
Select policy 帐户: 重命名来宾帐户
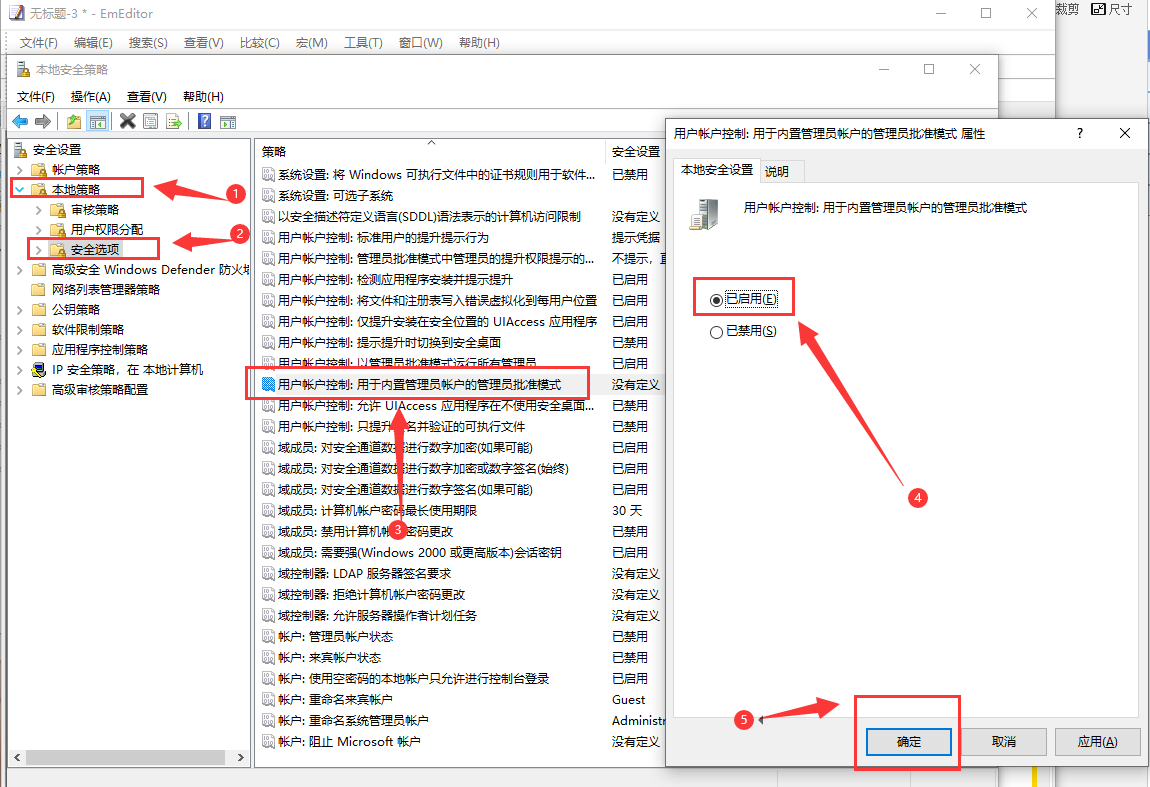pyautogui.click(x=335, y=700)
